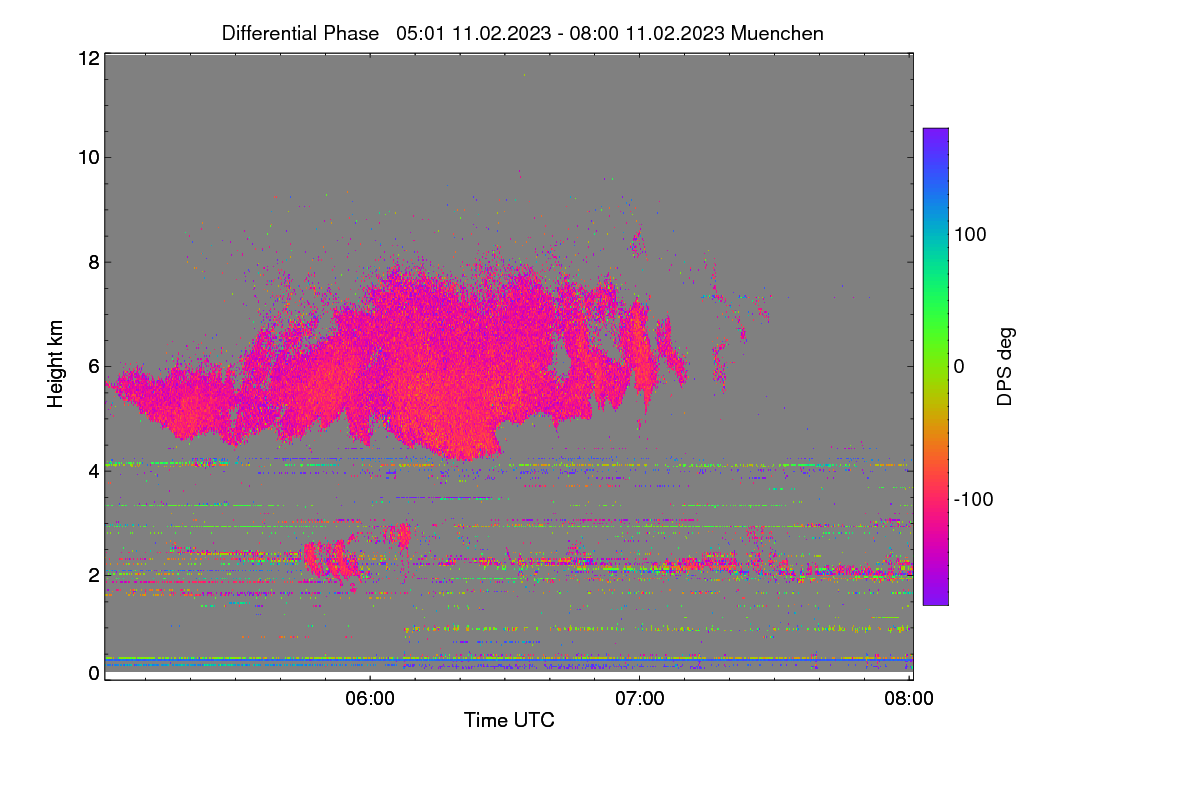Click the 'Height km' axis label
This screenshot has width=1200, height=800.
click(x=55, y=365)
